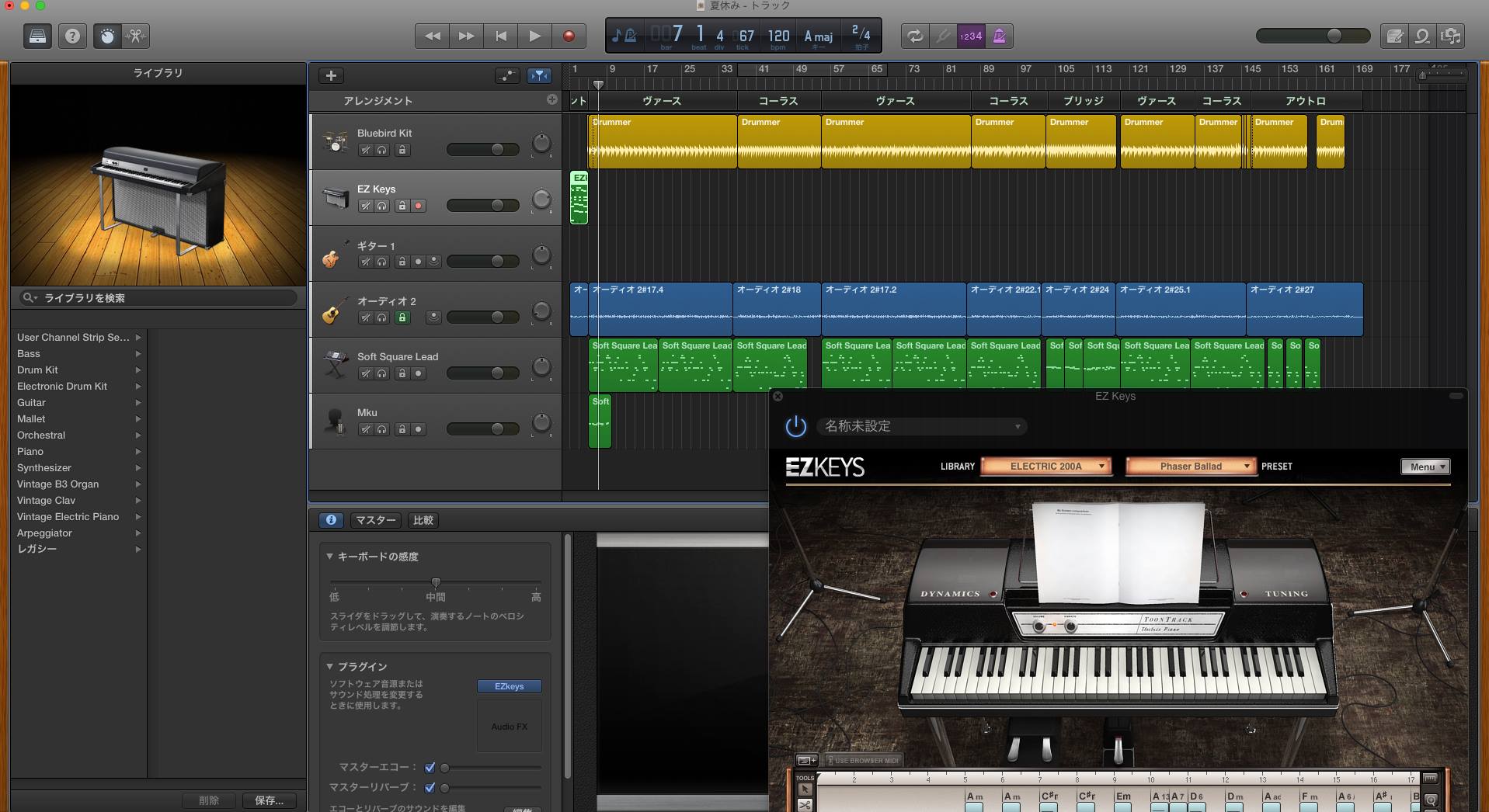Start playback with the Play button
Screen dimensions: 1489x812
pyautogui.click(x=534, y=36)
